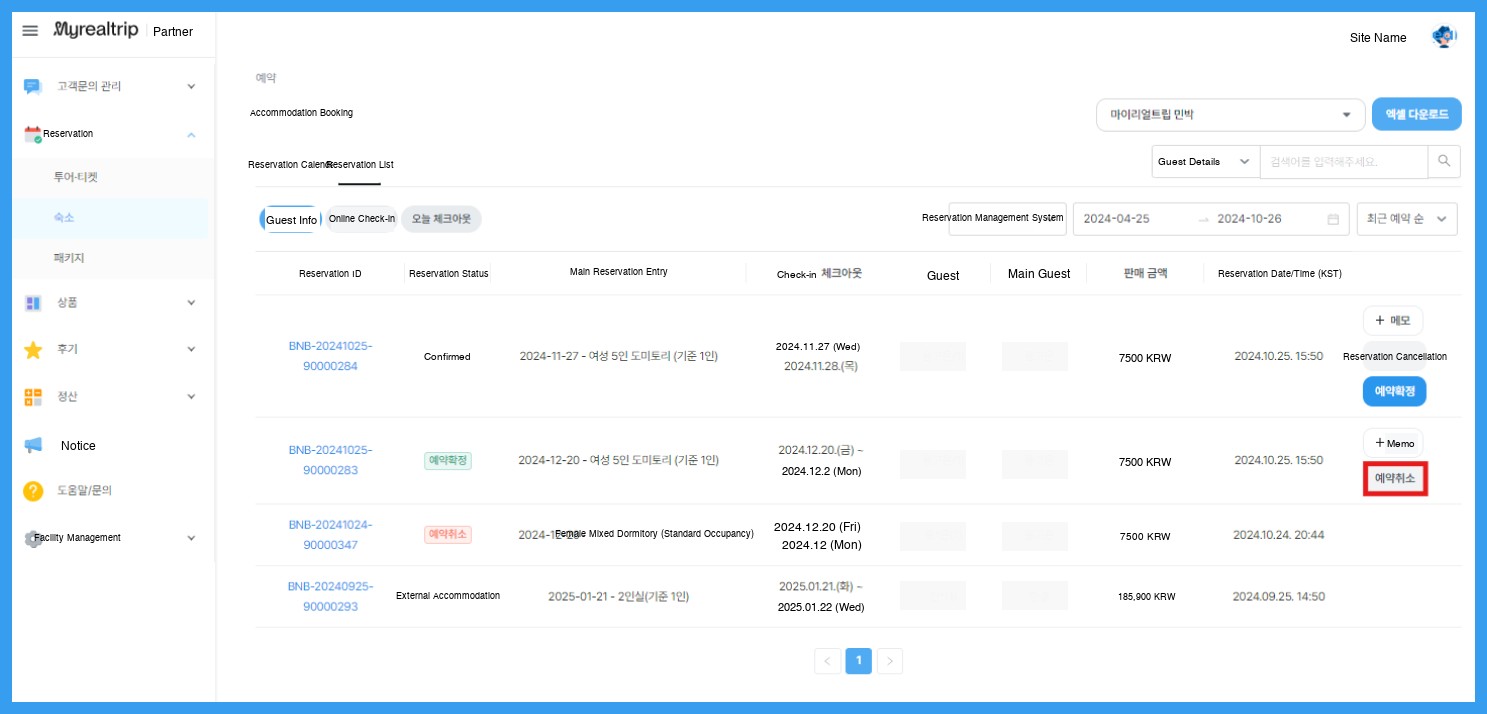Click the blue 예약확정 button

[x=1394, y=392]
